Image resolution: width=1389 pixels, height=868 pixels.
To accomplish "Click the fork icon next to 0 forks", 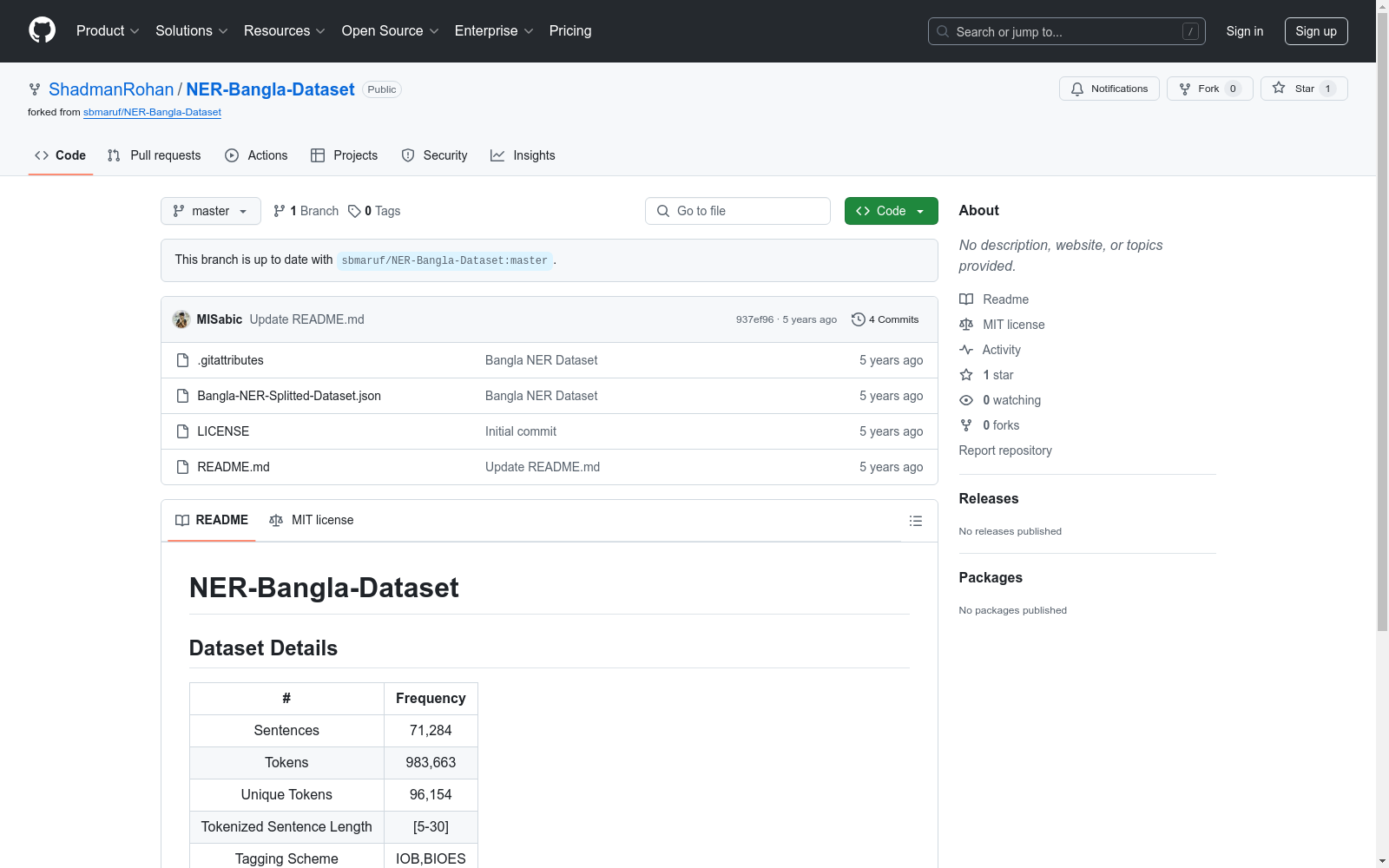I will pos(966,425).
